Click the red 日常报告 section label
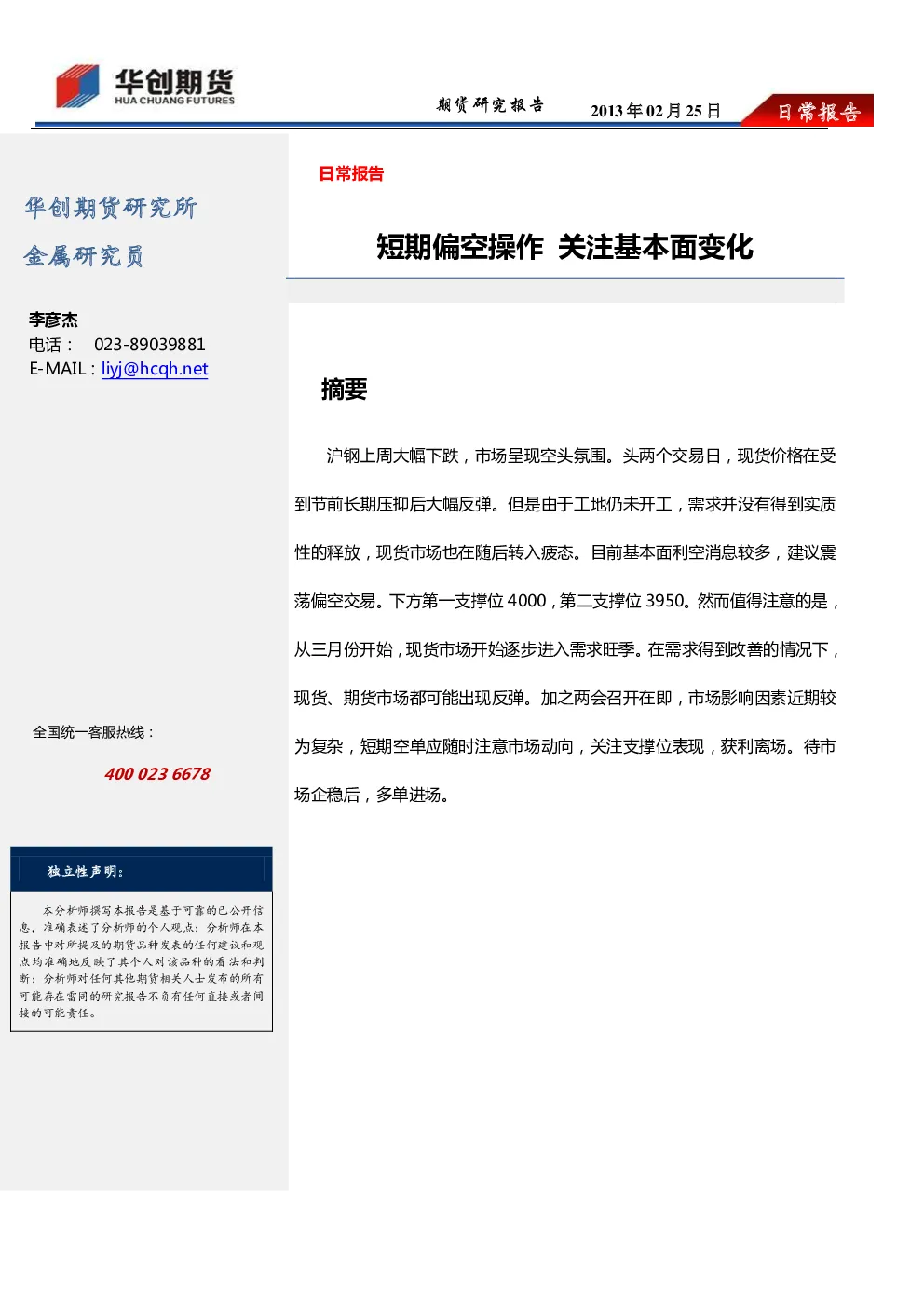The width and height of the screenshot is (924, 1307). point(351,173)
